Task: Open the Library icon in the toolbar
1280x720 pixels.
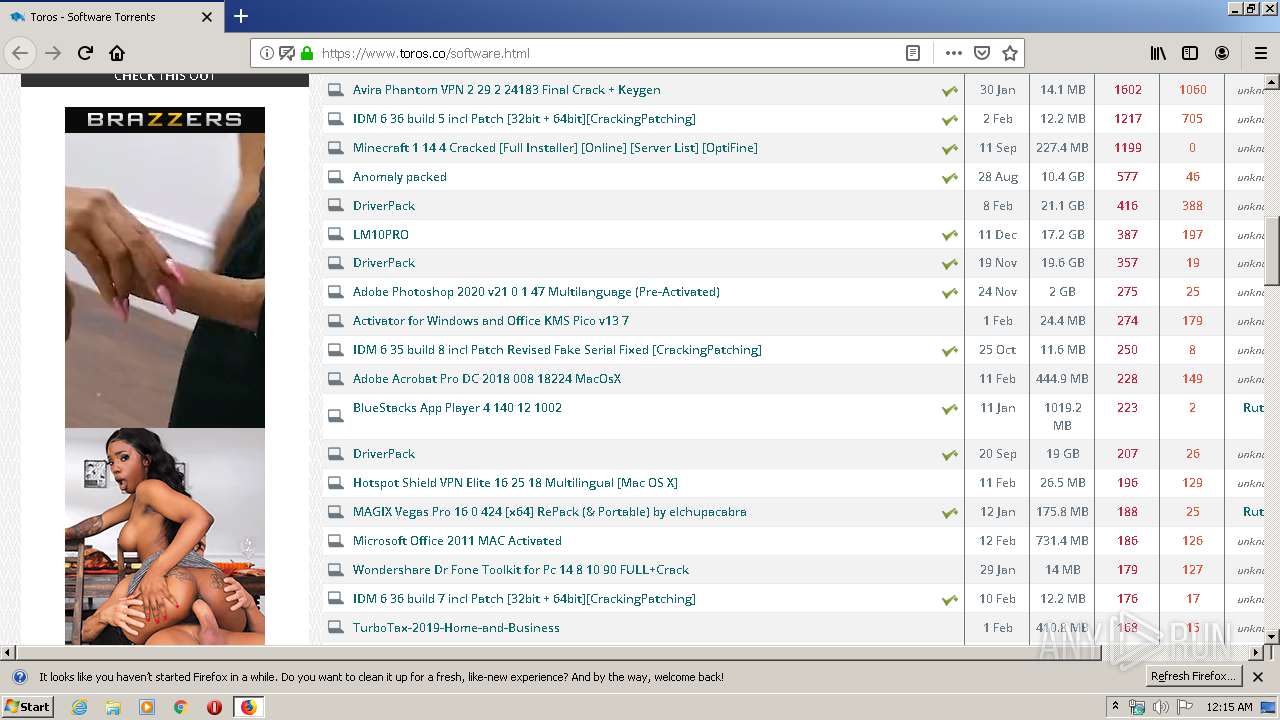Action: tap(1158, 53)
